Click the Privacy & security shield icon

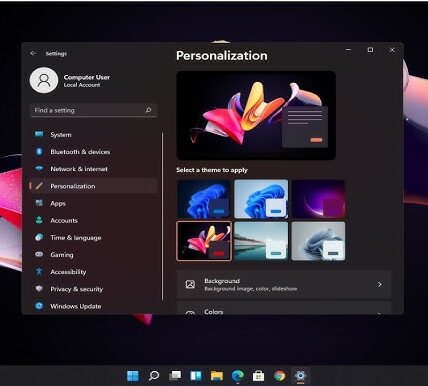pyautogui.click(x=39, y=289)
